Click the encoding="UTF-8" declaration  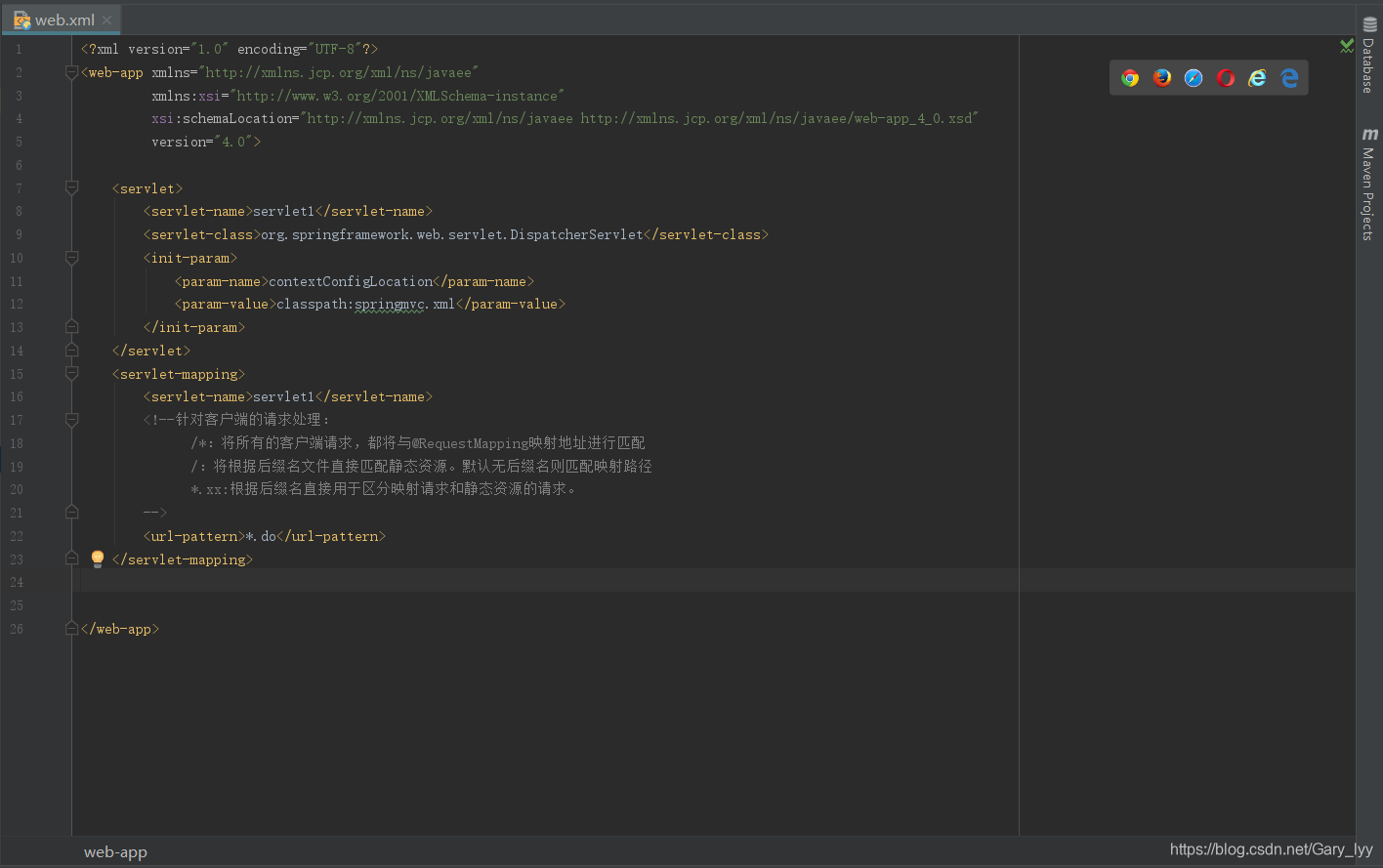pyautogui.click(x=300, y=49)
